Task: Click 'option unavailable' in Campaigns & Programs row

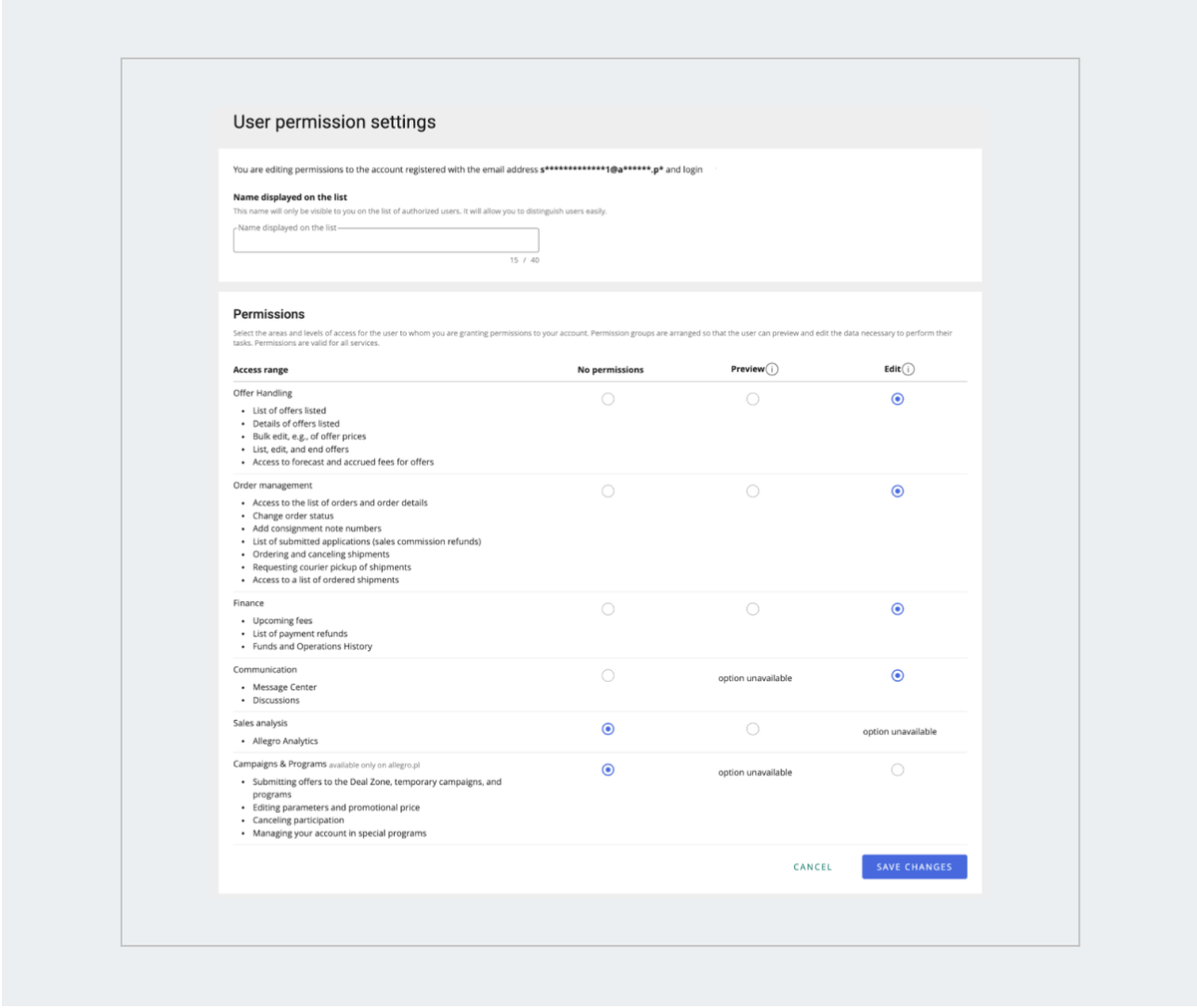Action: 755,773
